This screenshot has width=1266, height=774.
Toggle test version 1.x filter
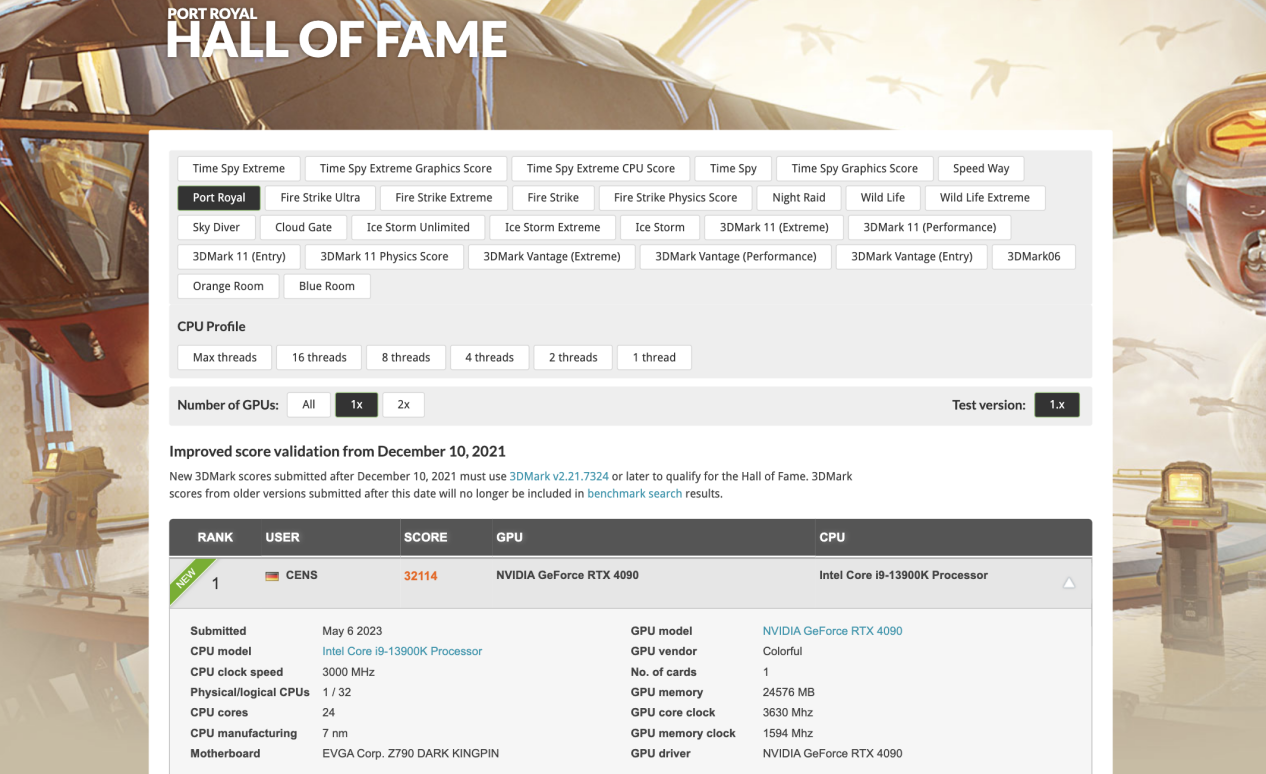(x=1056, y=405)
